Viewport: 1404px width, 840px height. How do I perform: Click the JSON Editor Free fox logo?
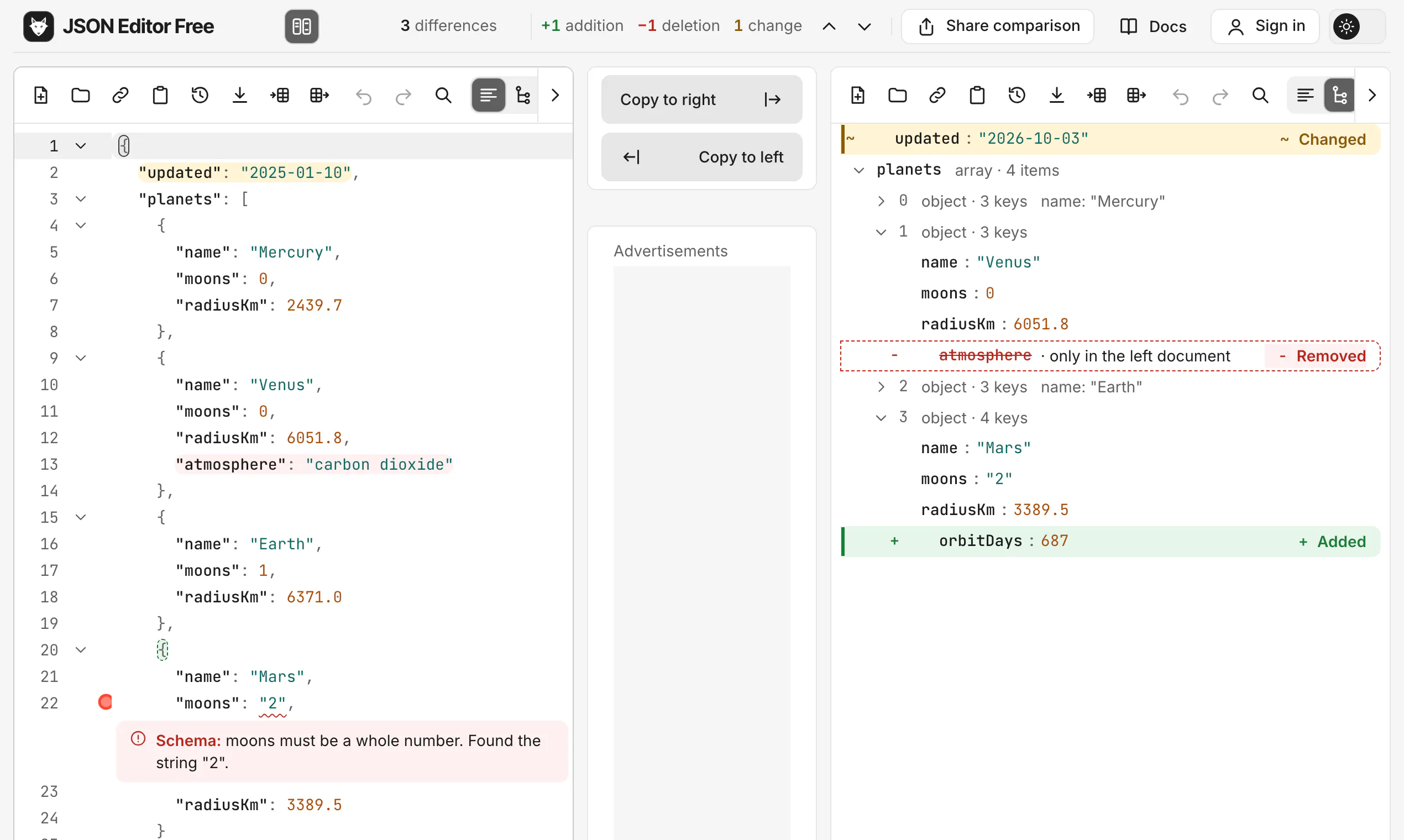39,26
